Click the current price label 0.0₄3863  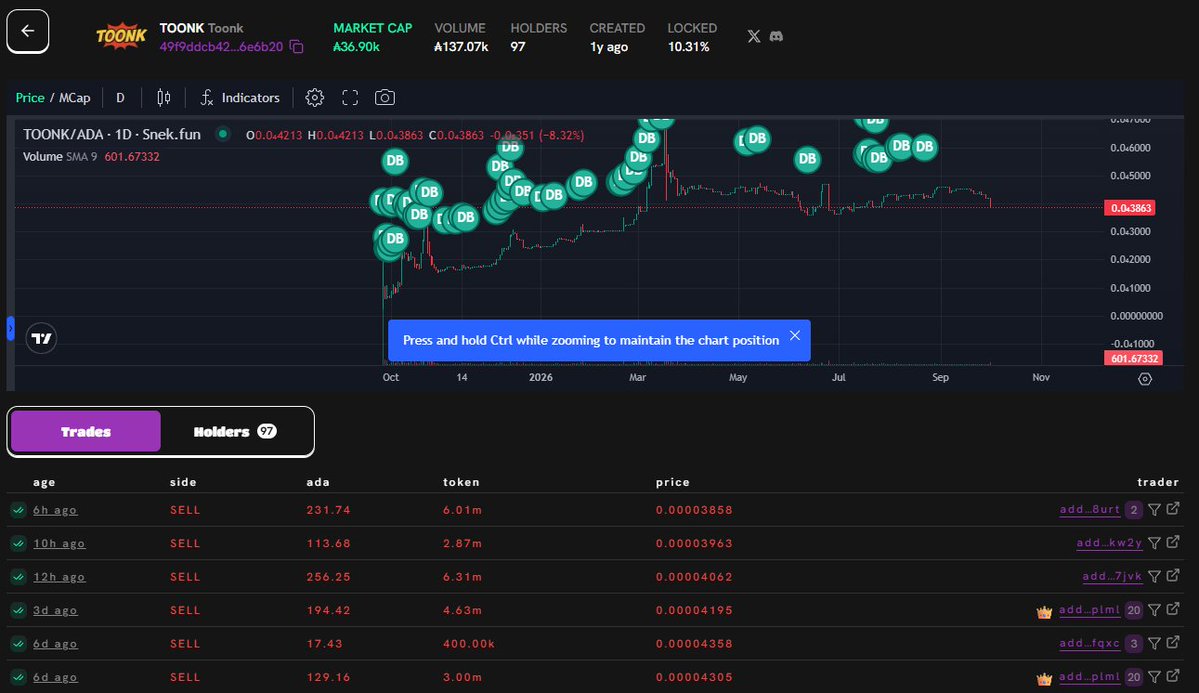pyautogui.click(x=1129, y=208)
